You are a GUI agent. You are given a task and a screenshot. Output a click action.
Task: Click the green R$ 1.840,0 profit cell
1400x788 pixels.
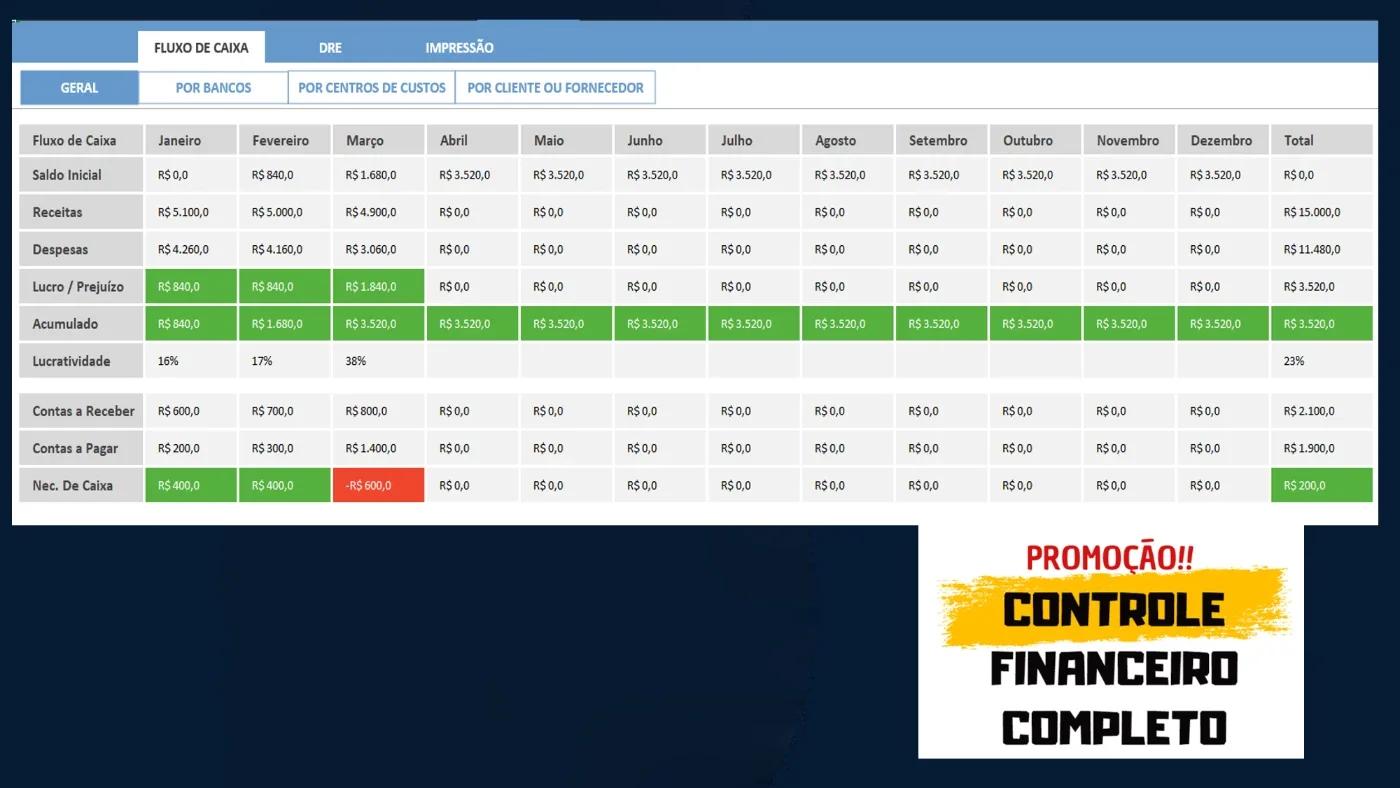378,286
